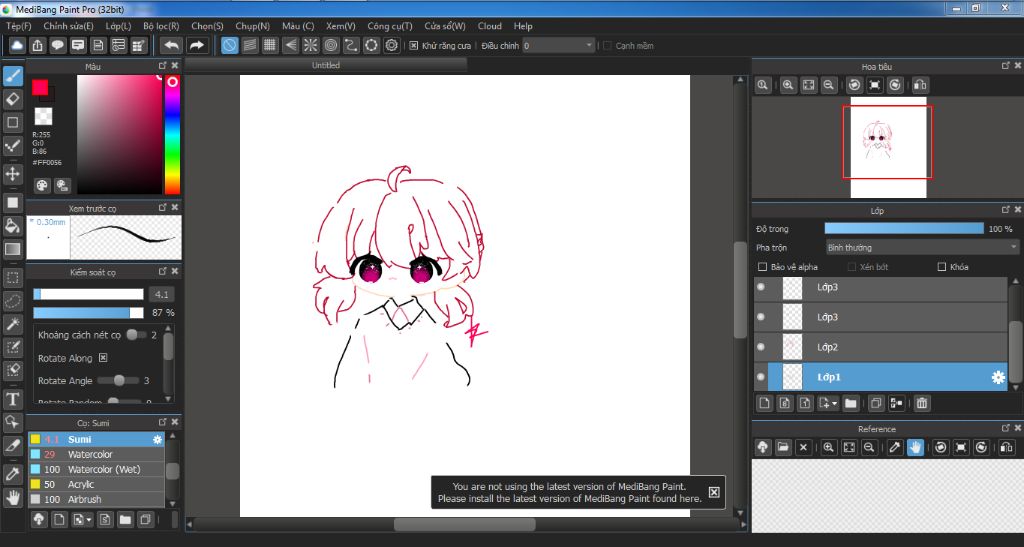Open the Chỉnh sửa(E) menu
This screenshot has width=1024, height=547.
point(68,26)
